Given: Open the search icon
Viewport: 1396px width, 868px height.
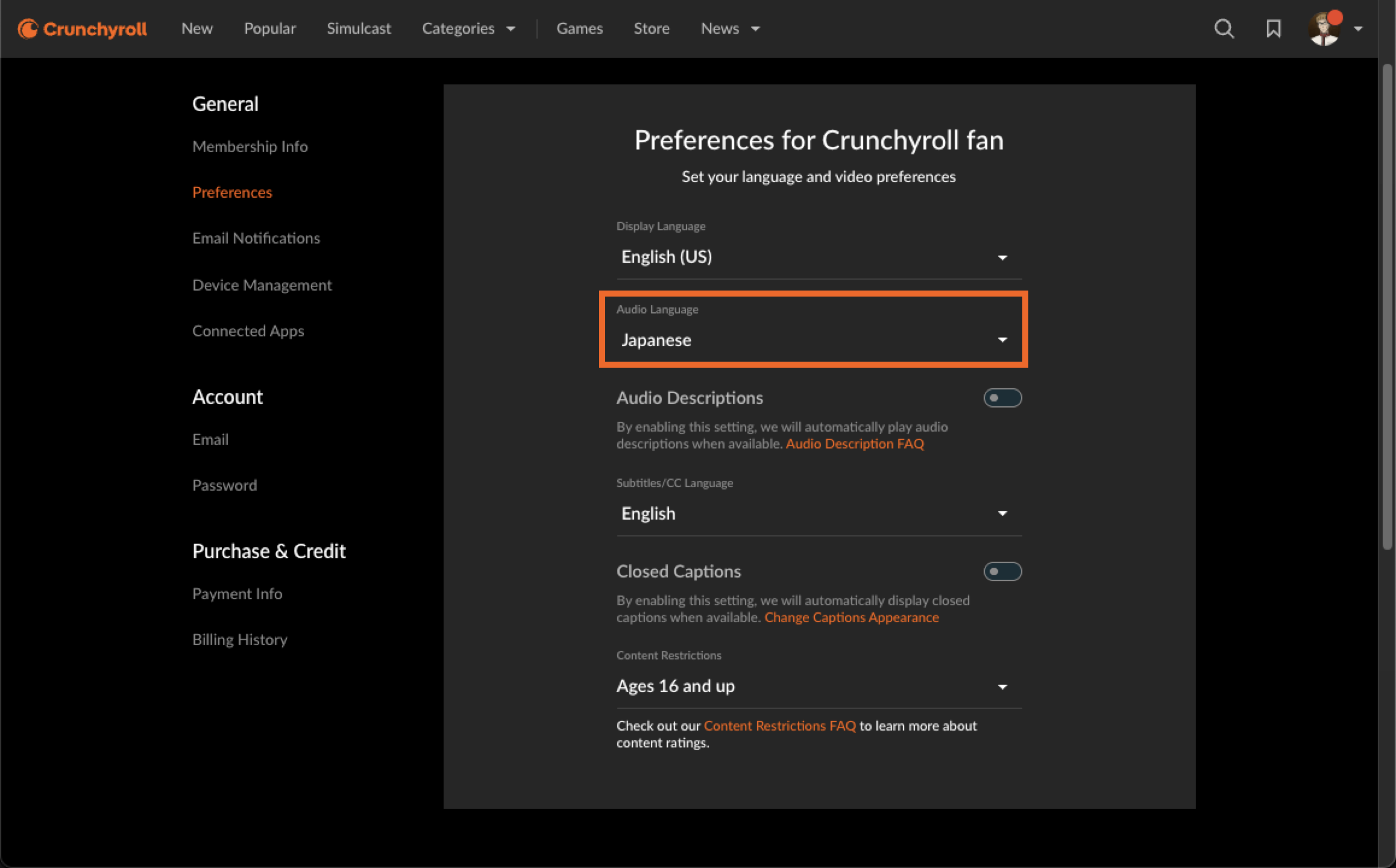Looking at the screenshot, I should pos(1224,28).
